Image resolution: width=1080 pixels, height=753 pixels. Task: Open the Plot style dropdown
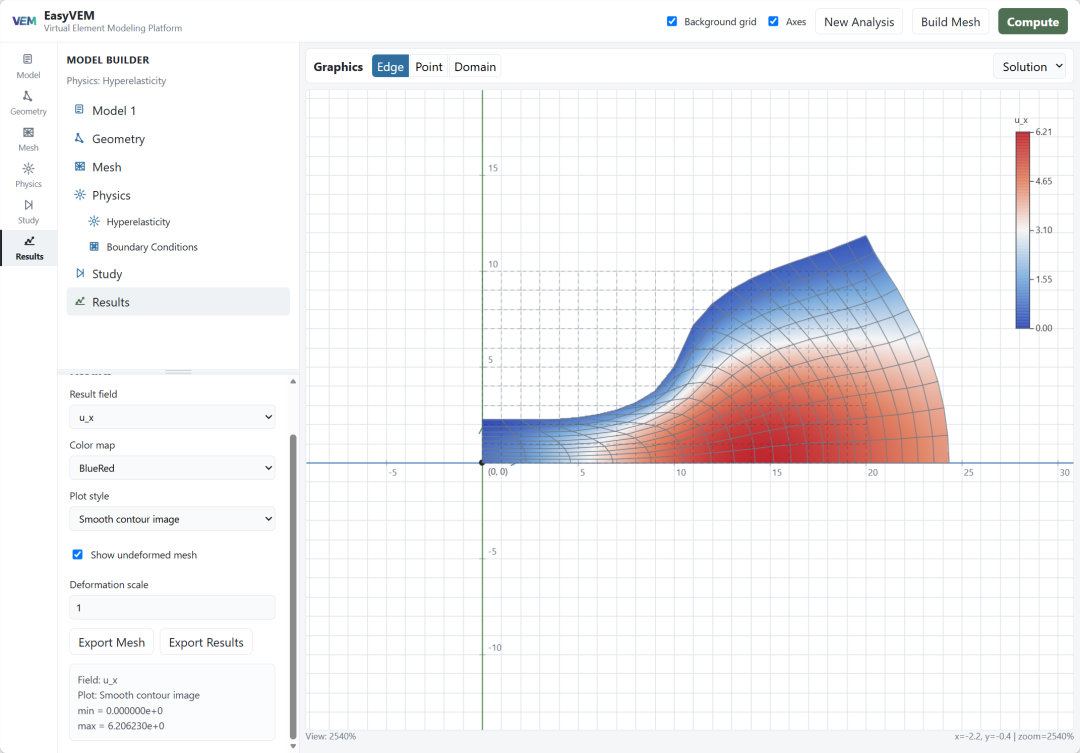coord(172,519)
